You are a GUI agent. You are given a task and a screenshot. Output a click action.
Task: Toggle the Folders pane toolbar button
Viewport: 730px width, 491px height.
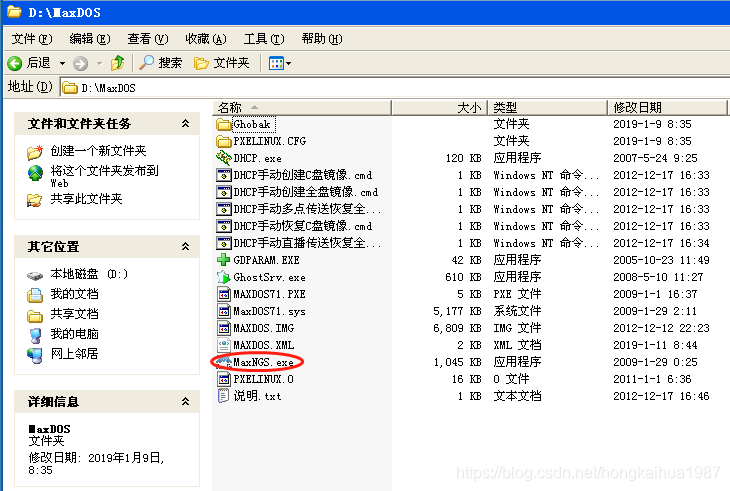[222, 63]
